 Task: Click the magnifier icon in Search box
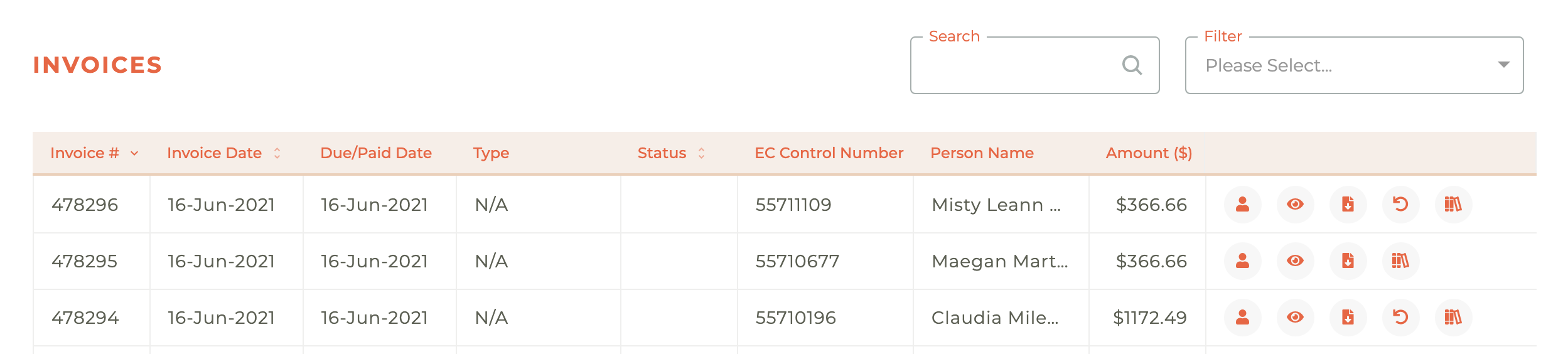[x=1132, y=65]
